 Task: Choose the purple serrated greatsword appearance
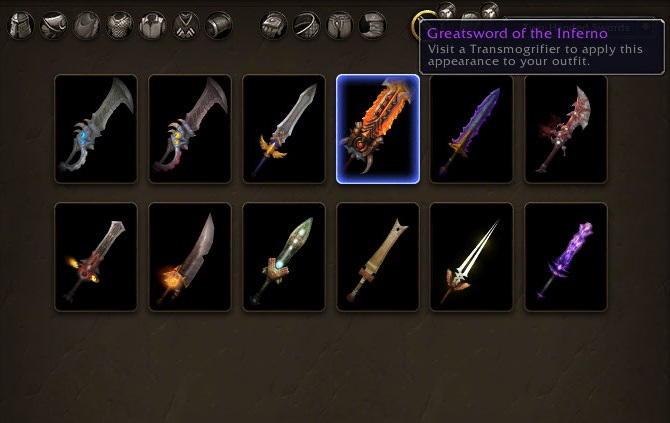coord(472,129)
